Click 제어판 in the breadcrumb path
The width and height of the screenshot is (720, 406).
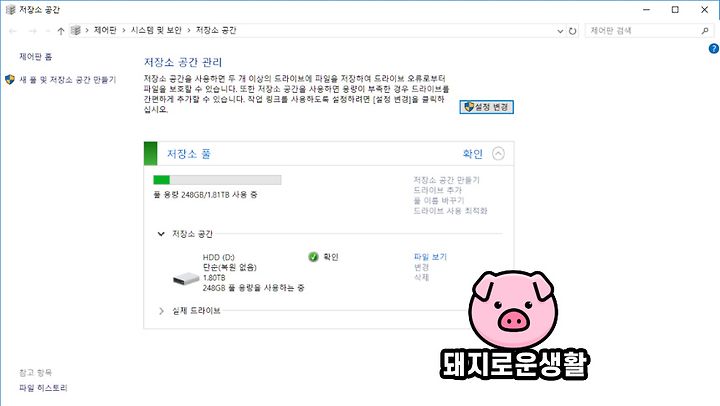pyautogui.click(x=105, y=30)
